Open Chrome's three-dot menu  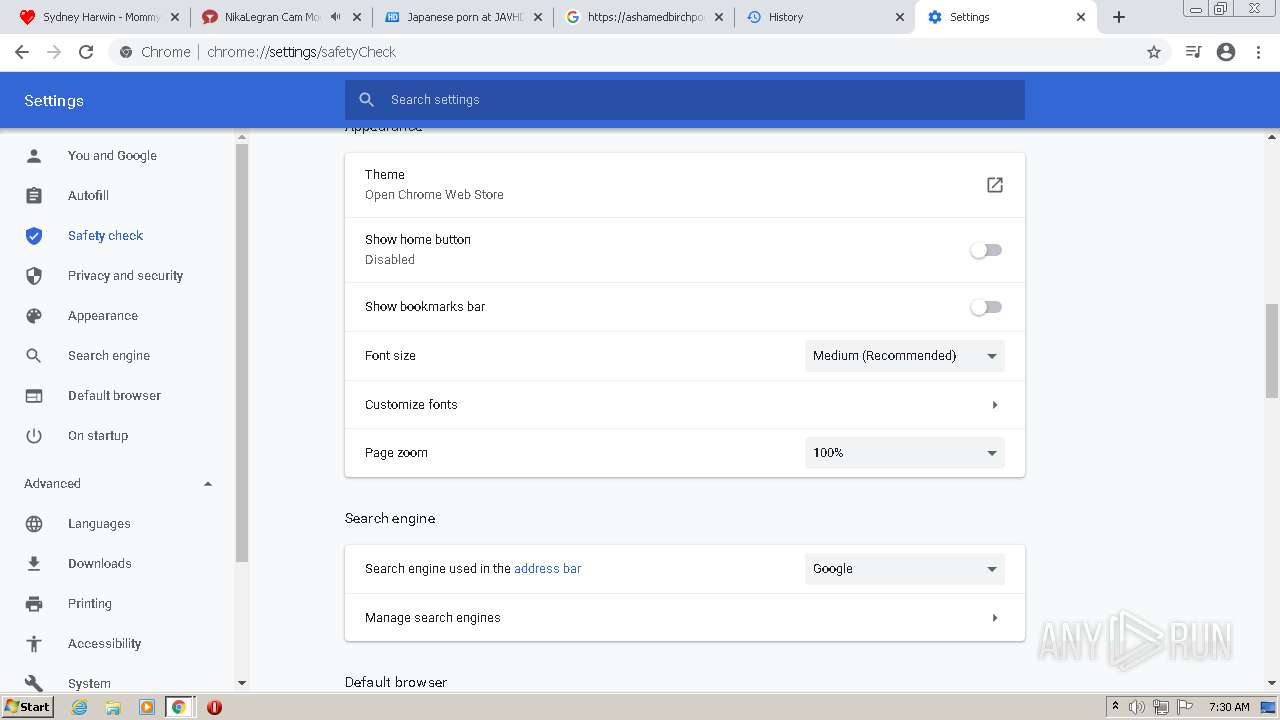point(1259,52)
